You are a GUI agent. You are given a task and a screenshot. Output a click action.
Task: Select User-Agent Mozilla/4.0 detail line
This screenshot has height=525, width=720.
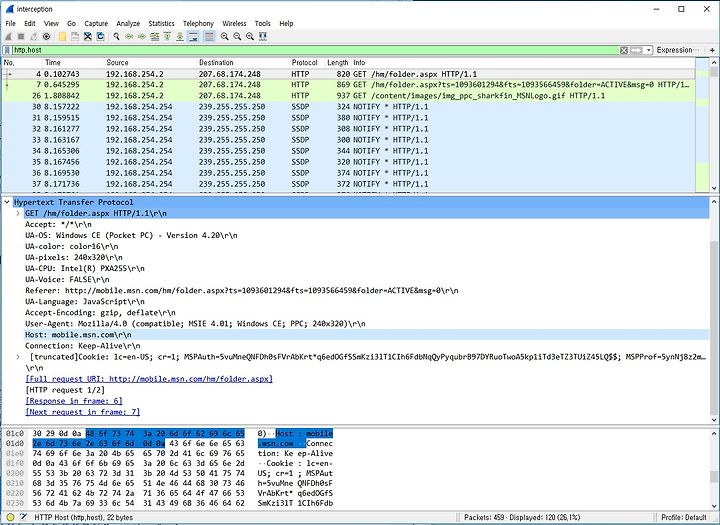pyautogui.click(x=196, y=324)
